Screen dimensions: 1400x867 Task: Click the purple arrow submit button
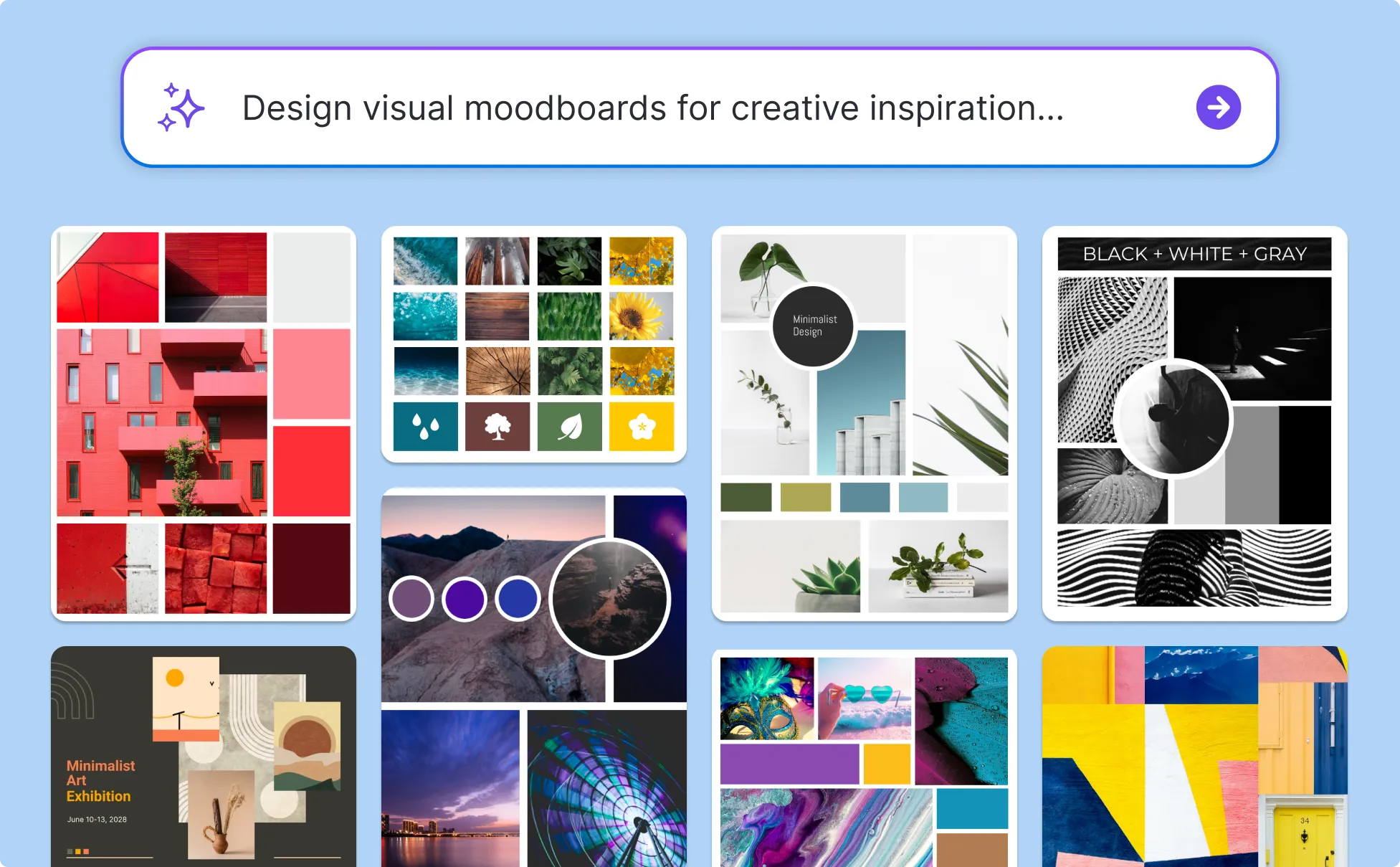pos(1218,108)
